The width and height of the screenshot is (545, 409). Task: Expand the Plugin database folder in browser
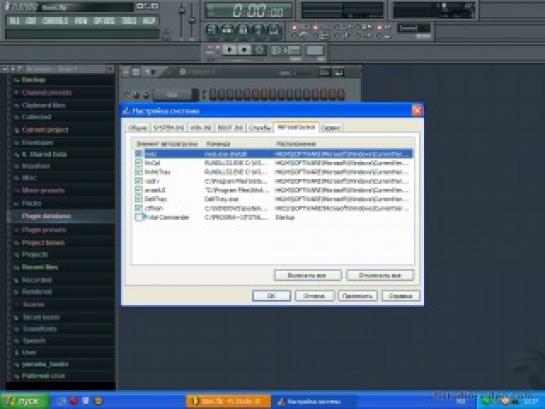click(x=46, y=216)
